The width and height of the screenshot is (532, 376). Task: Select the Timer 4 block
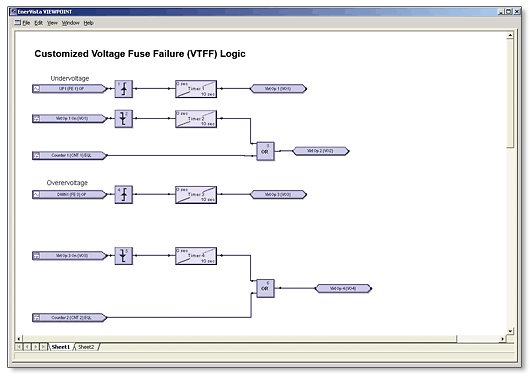(196, 256)
